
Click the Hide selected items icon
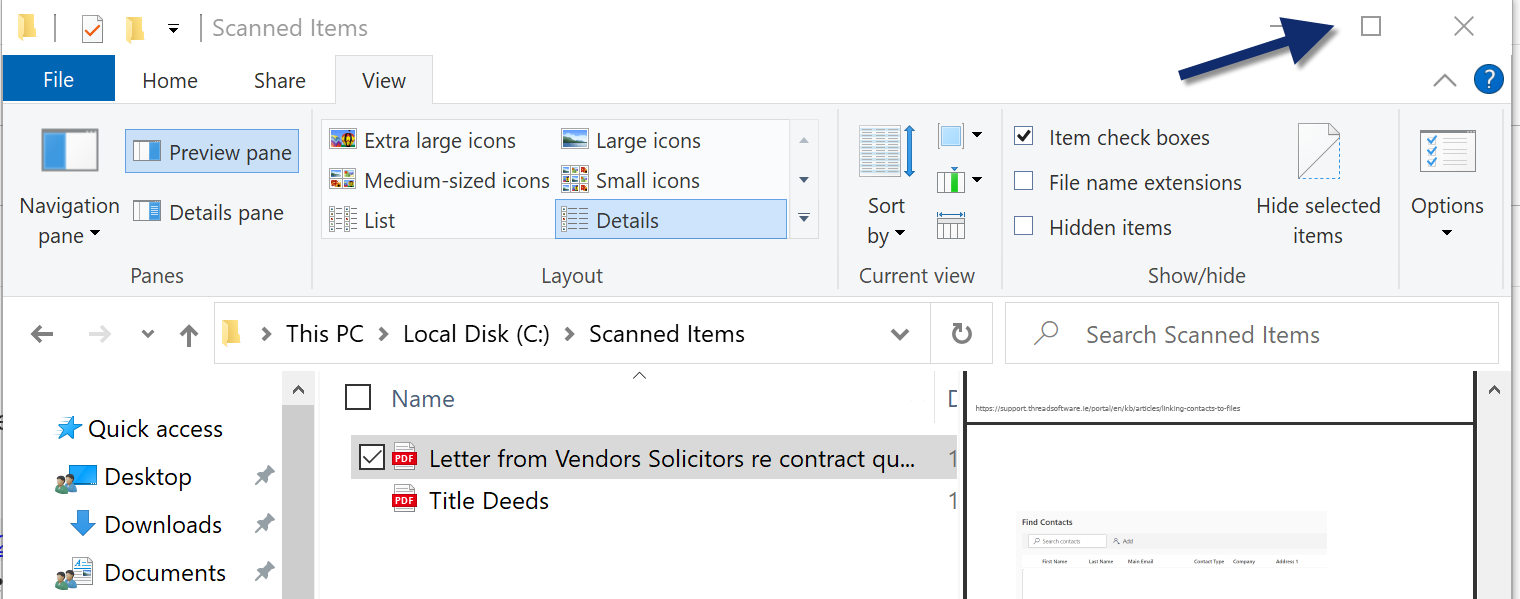click(1317, 152)
